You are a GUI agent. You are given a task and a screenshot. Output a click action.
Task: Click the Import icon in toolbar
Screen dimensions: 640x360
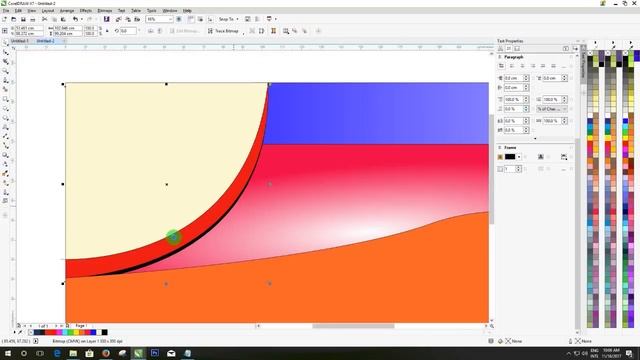click(118, 19)
